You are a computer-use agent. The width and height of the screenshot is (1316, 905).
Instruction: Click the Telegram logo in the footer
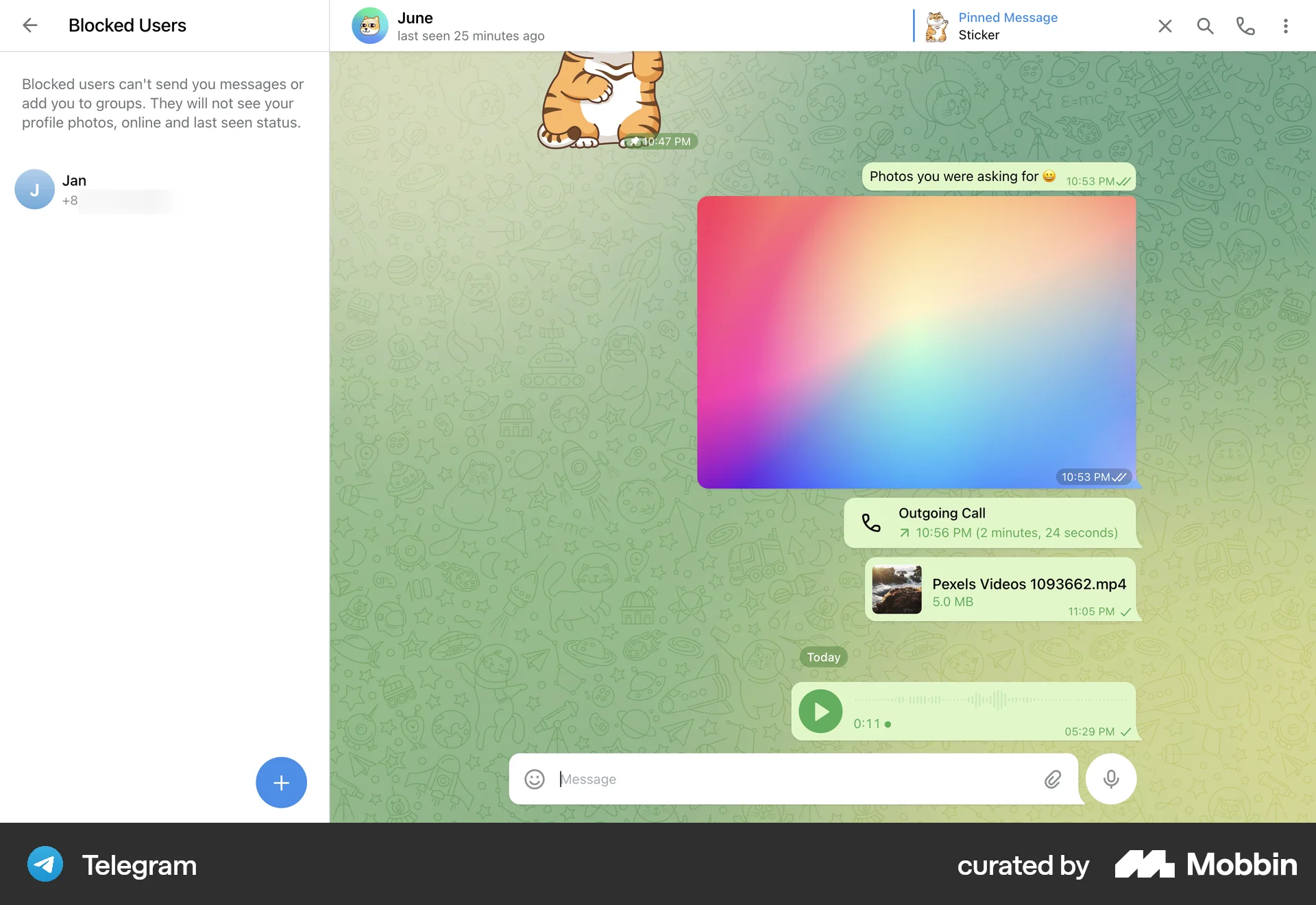click(45, 865)
